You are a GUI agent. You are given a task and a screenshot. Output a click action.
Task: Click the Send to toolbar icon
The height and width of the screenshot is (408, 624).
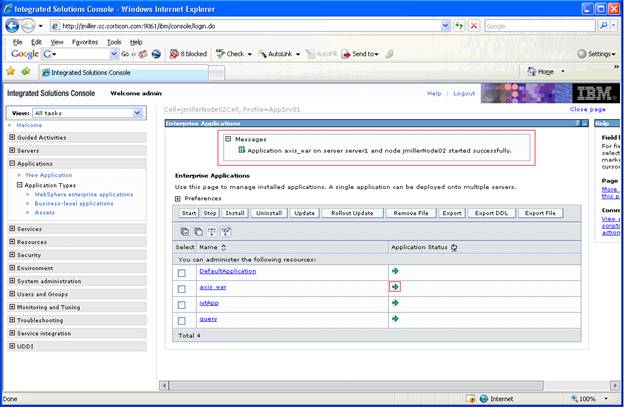click(346, 54)
